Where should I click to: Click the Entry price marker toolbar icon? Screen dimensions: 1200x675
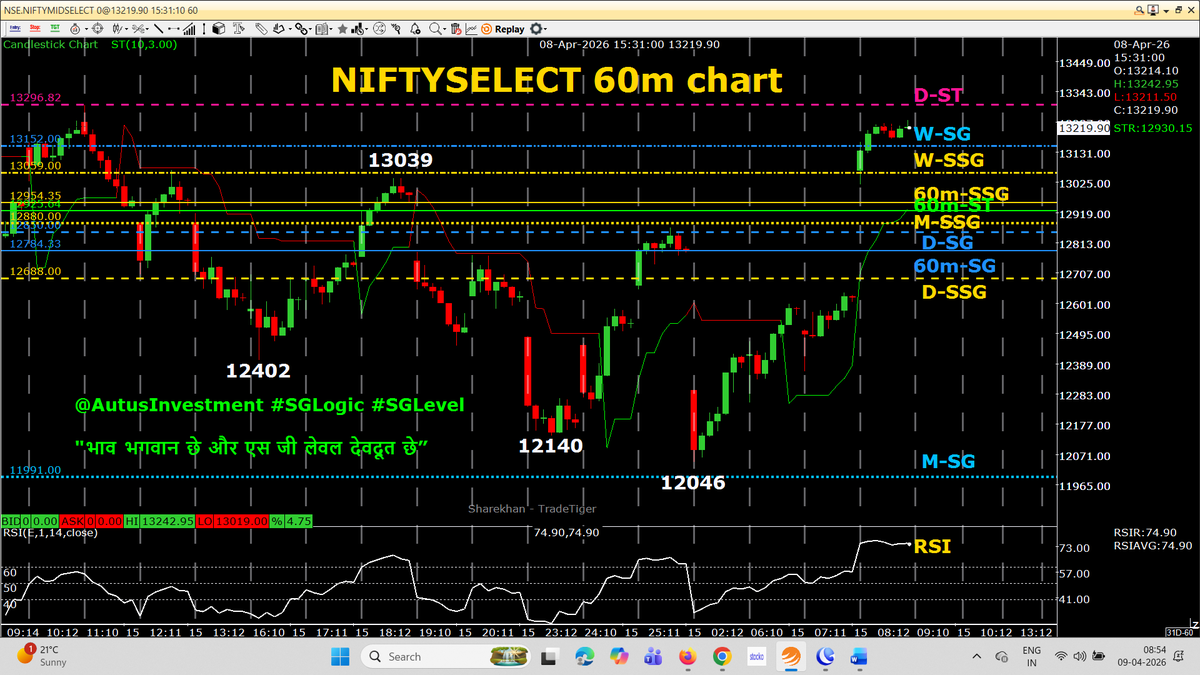pyautogui.click(x=15, y=29)
